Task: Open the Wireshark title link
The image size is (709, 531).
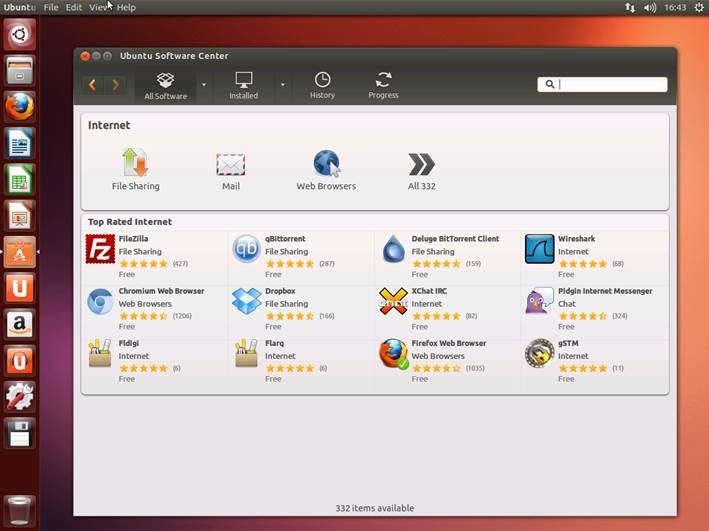Action: pyautogui.click(x=577, y=238)
